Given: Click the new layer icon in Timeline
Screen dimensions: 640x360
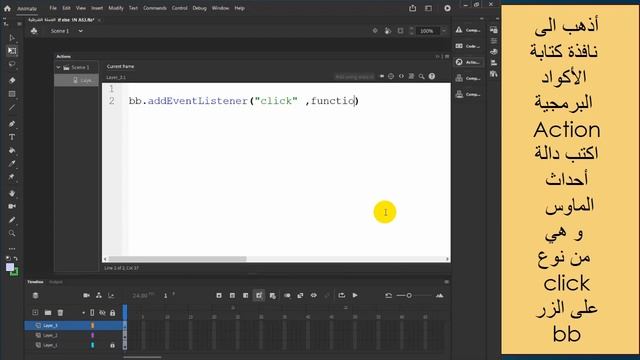Looking at the screenshot, I should point(35,313).
